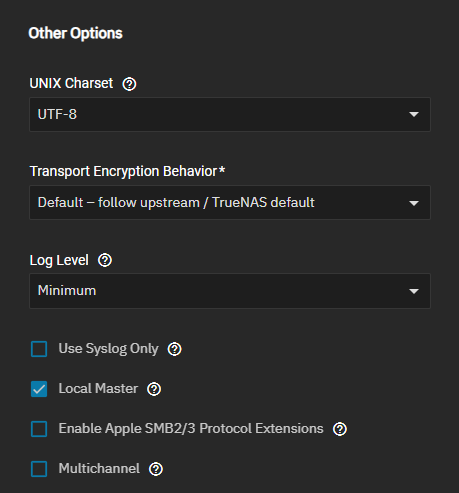Open help tooltip for UNIX Charset
This screenshot has height=493, width=459.
pos(129,84)
